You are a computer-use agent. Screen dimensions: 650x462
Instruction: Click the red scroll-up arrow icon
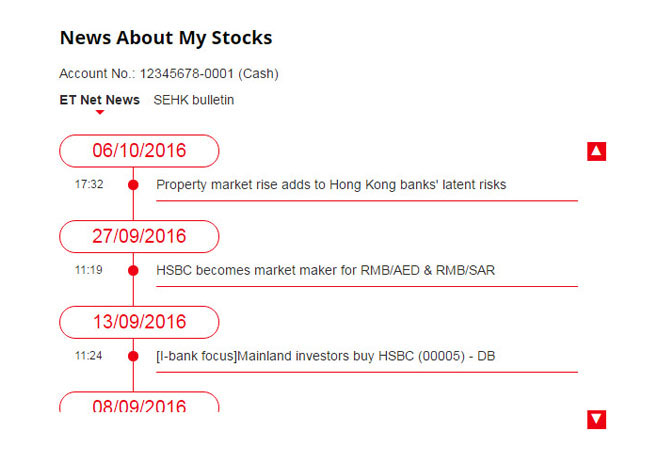pos(596,151)
